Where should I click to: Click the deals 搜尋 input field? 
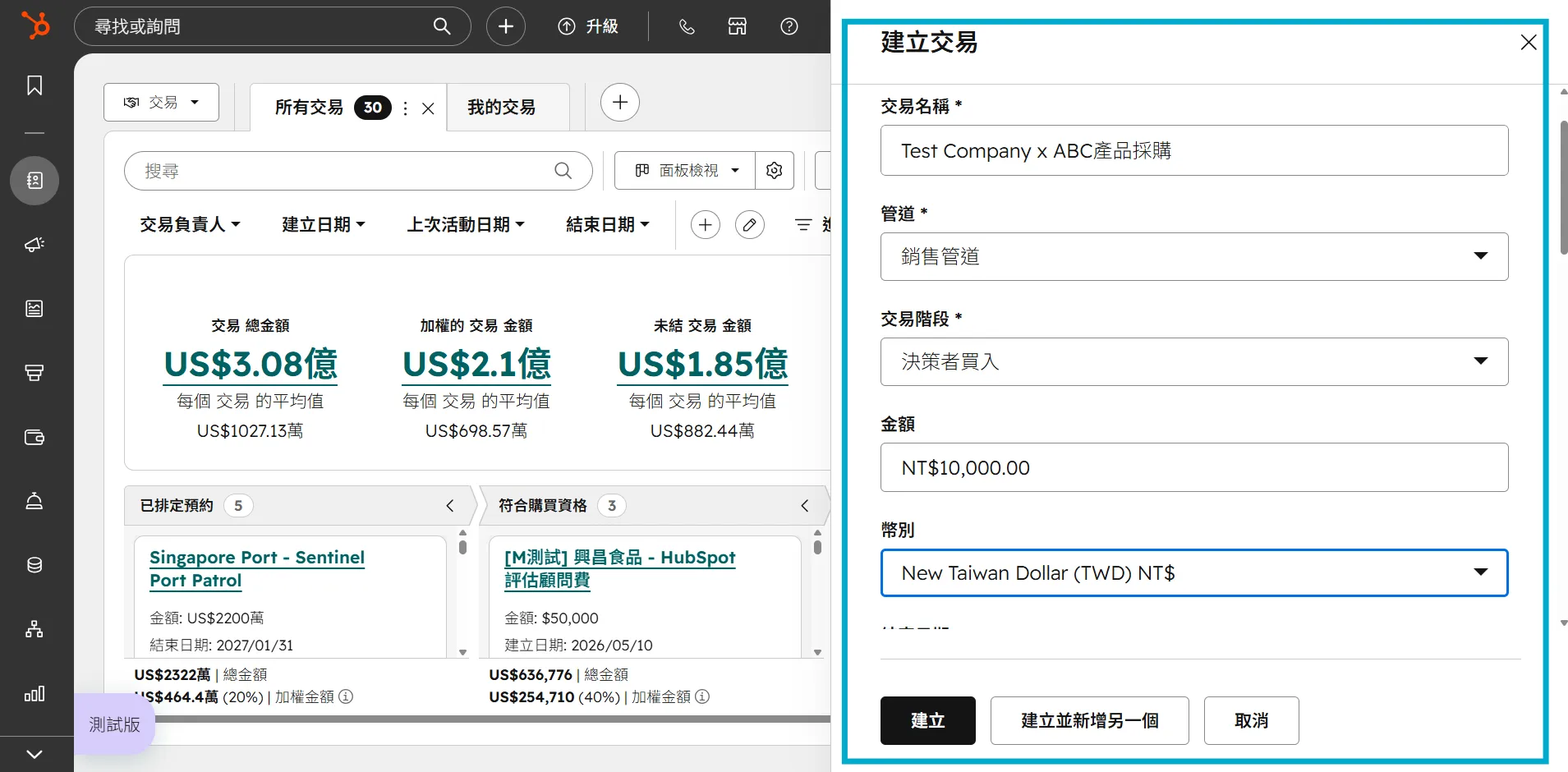[358, 171]
